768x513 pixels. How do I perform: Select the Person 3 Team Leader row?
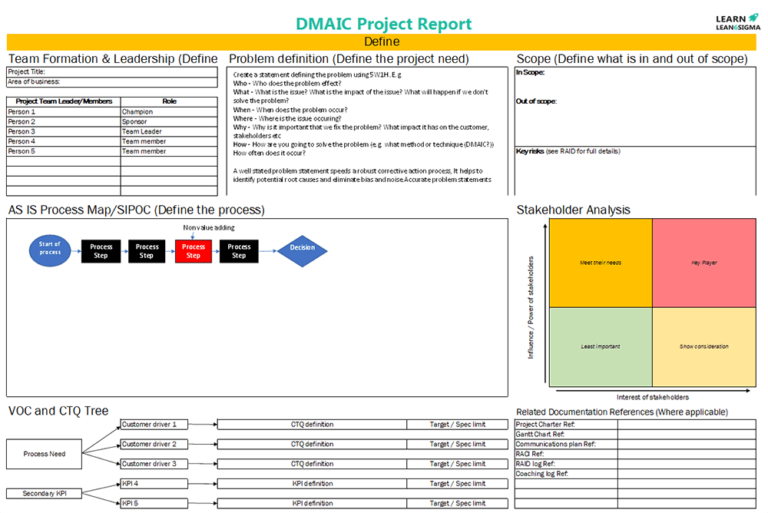(x=111, y=132)
